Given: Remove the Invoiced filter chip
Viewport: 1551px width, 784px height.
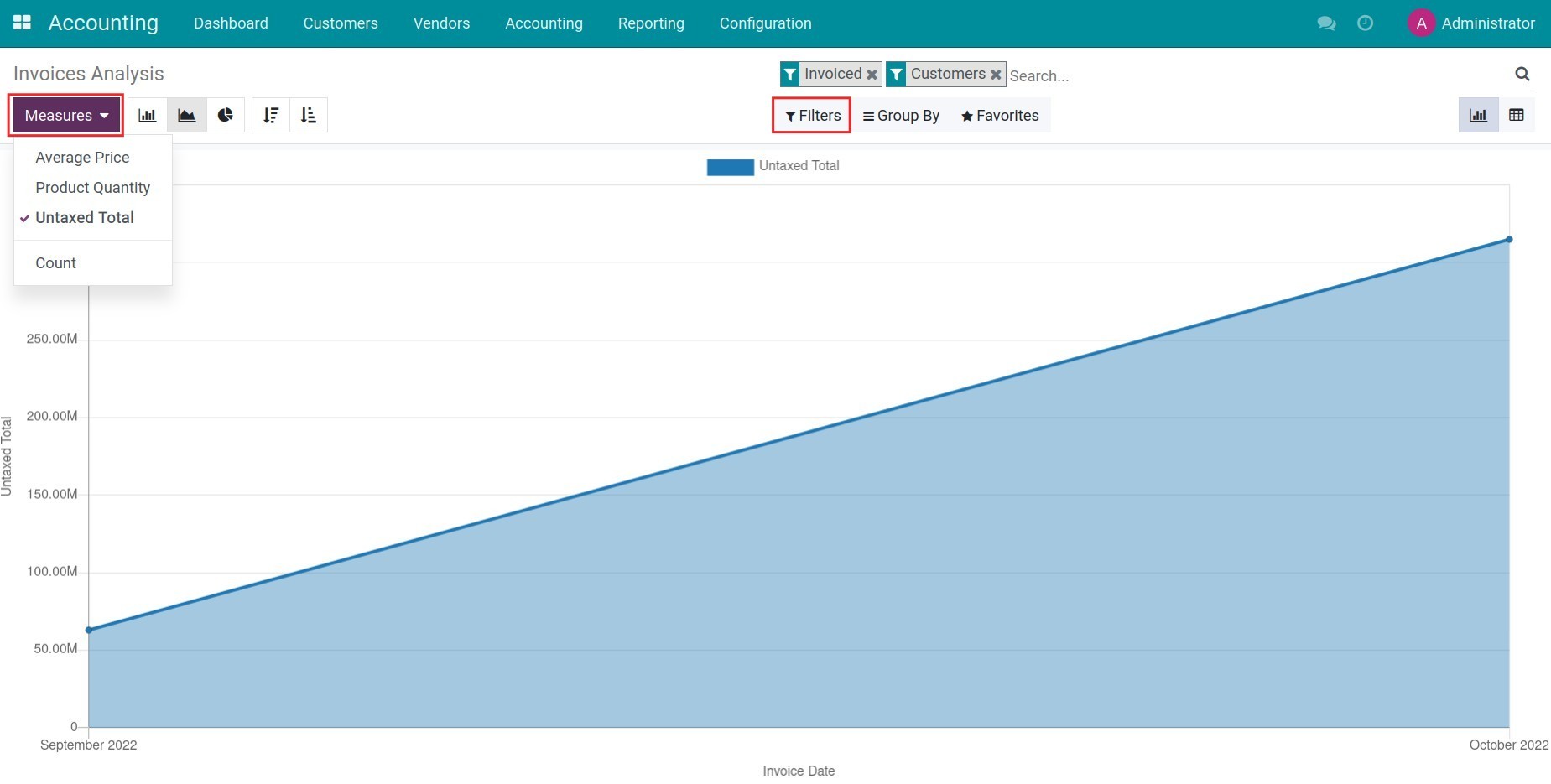Looking at the screenshot, I should point(872,74).
